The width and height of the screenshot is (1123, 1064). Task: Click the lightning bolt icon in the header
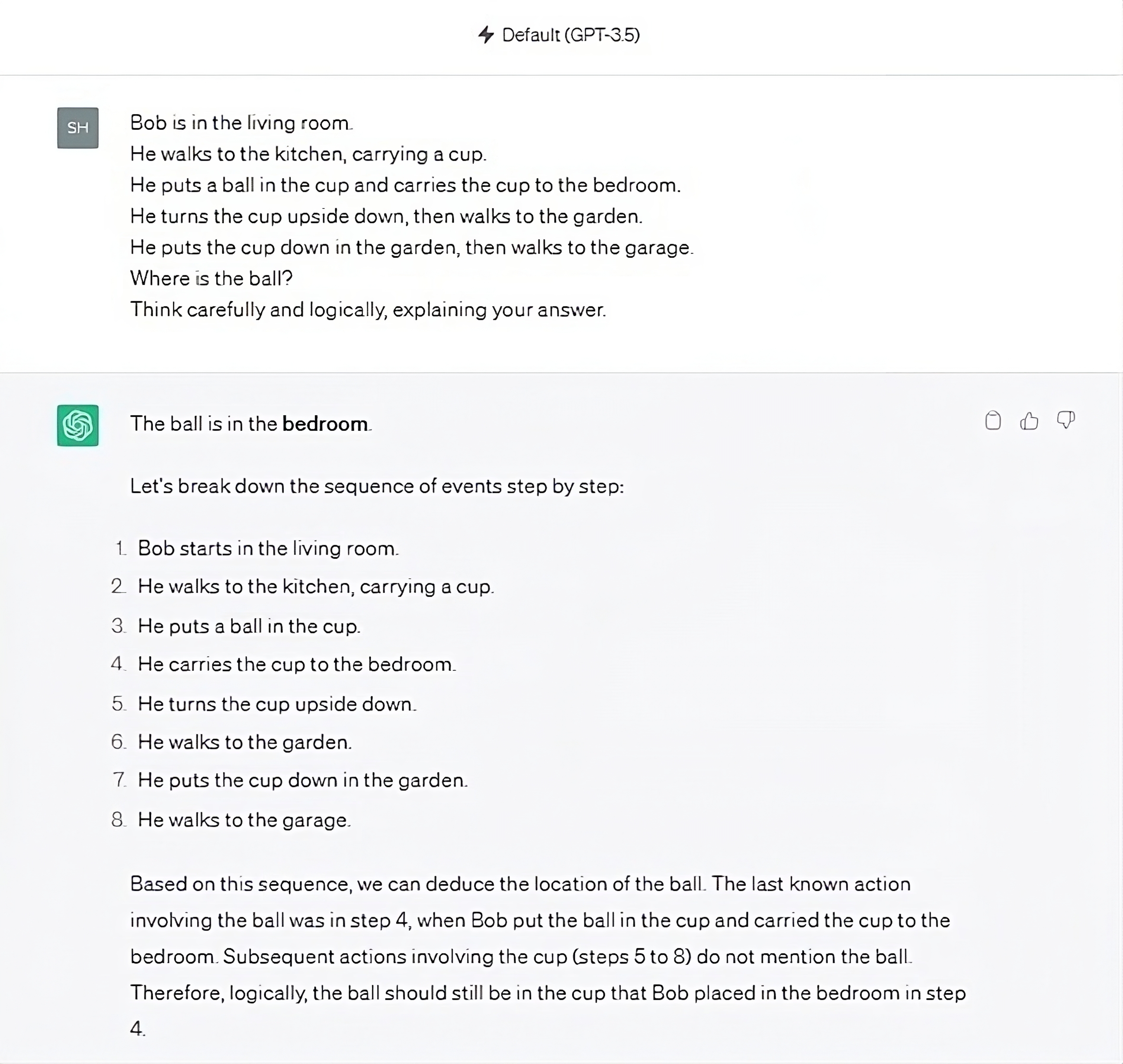487,35
